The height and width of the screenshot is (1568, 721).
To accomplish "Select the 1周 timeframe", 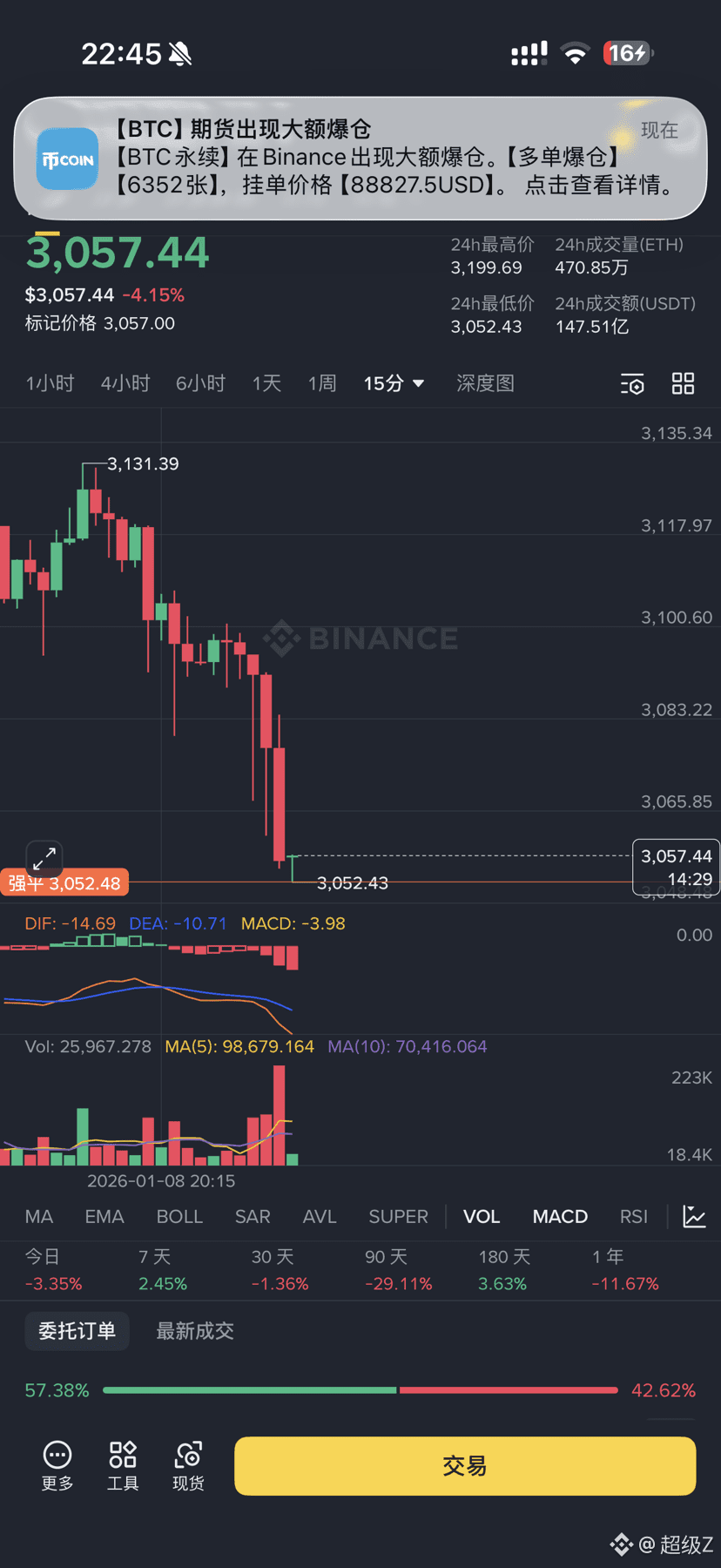I will 322,383.
